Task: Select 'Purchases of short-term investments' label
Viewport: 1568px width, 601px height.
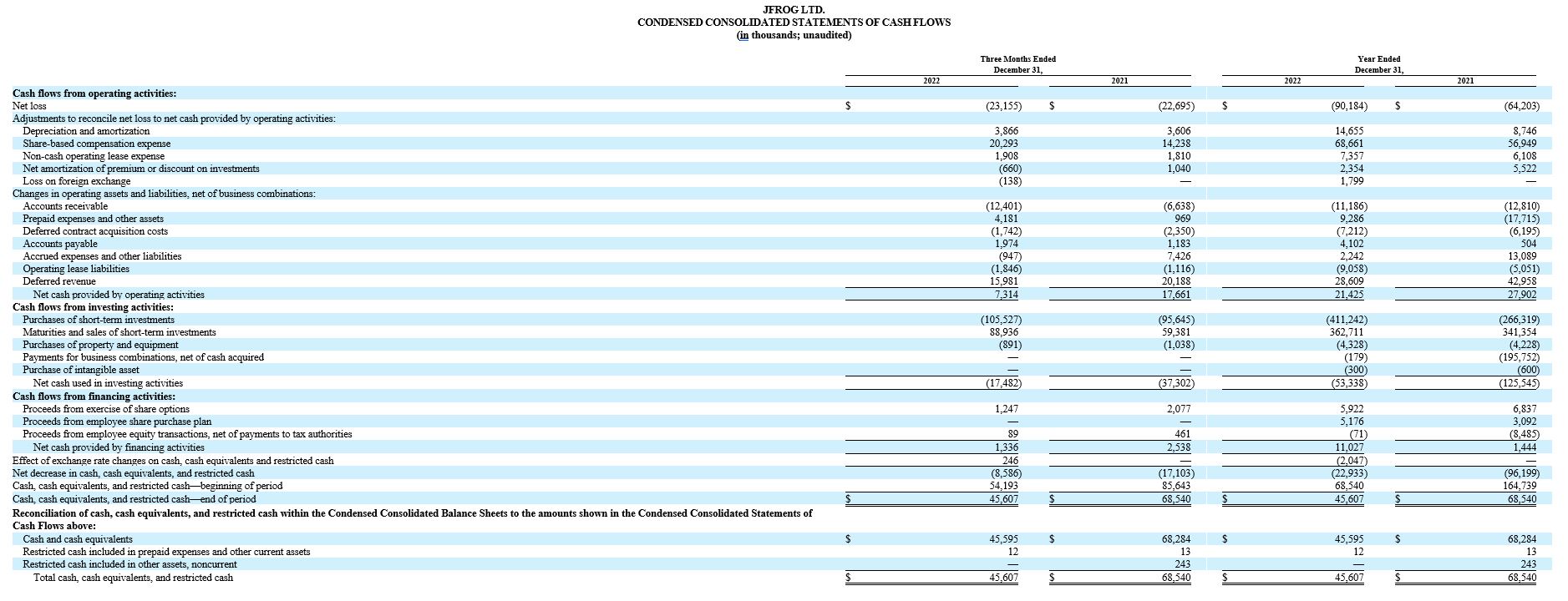Action: pos(99,320)
